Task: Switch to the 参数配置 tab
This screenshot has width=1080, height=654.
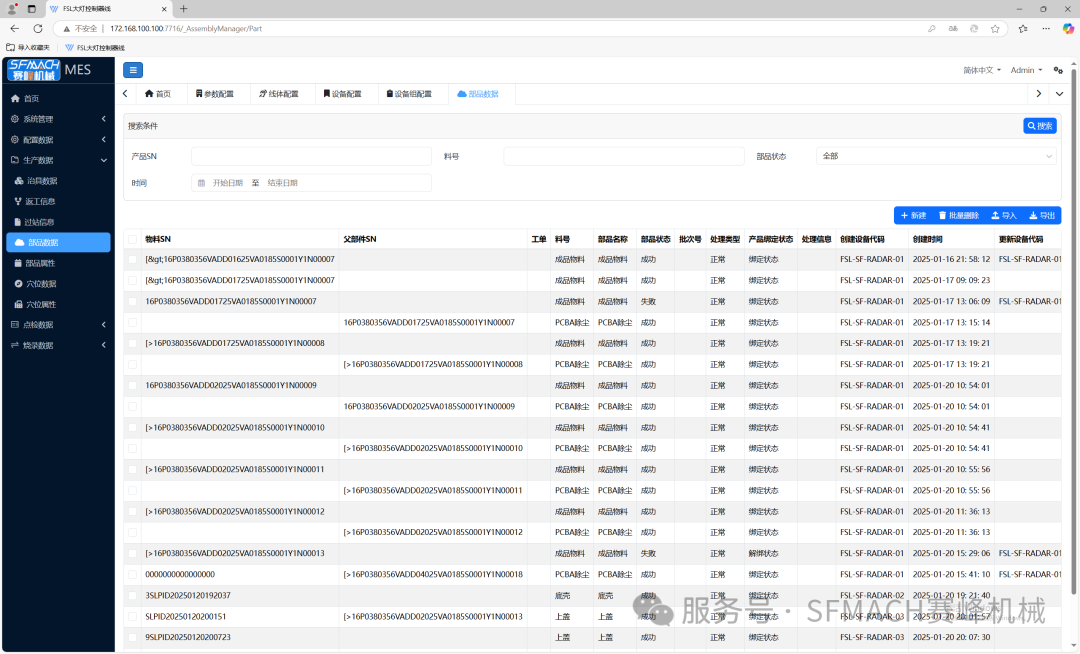Action: (214, 94)
